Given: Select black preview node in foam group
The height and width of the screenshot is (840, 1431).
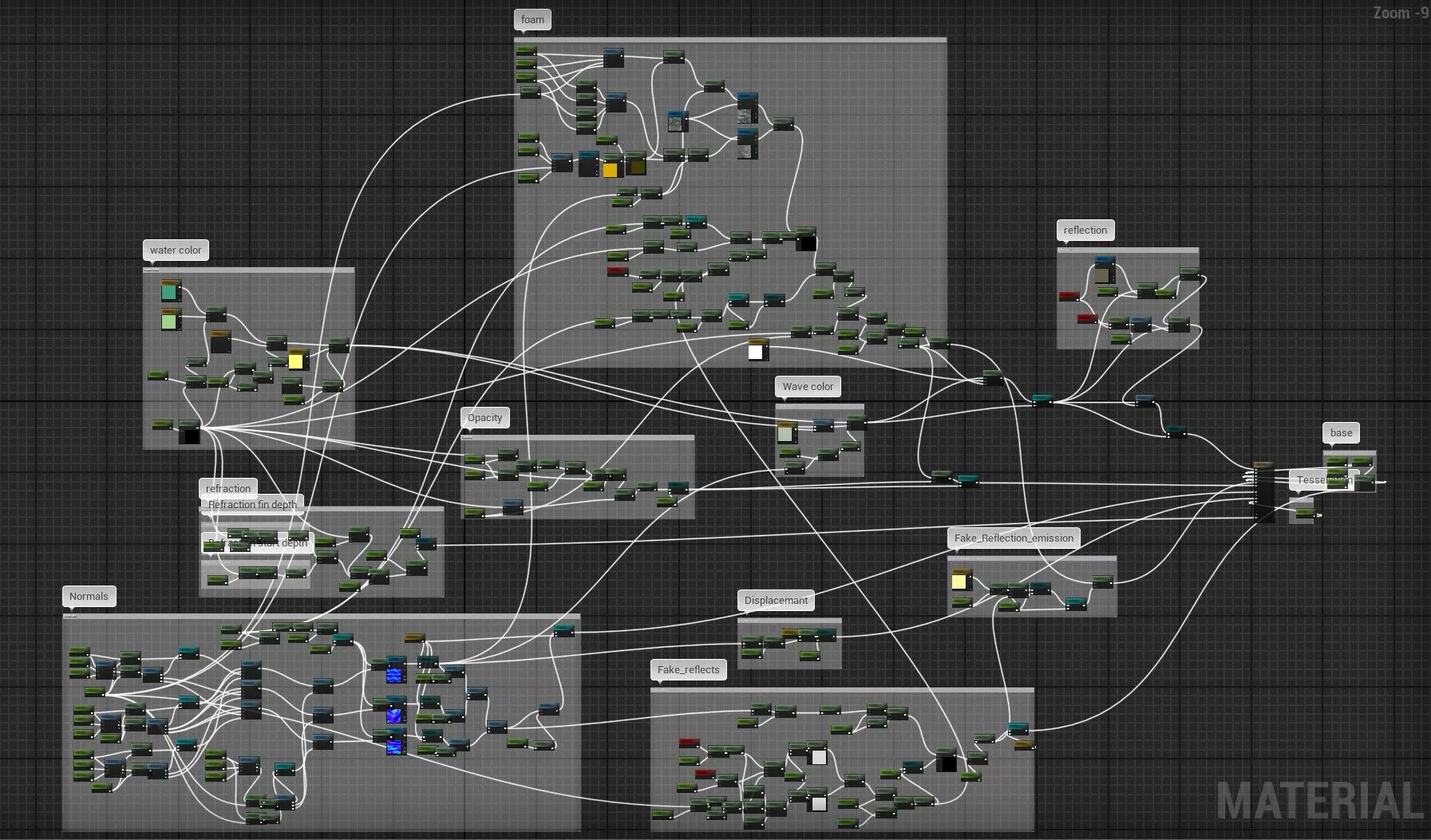Looking at the screenshot, I should point(806,239).
